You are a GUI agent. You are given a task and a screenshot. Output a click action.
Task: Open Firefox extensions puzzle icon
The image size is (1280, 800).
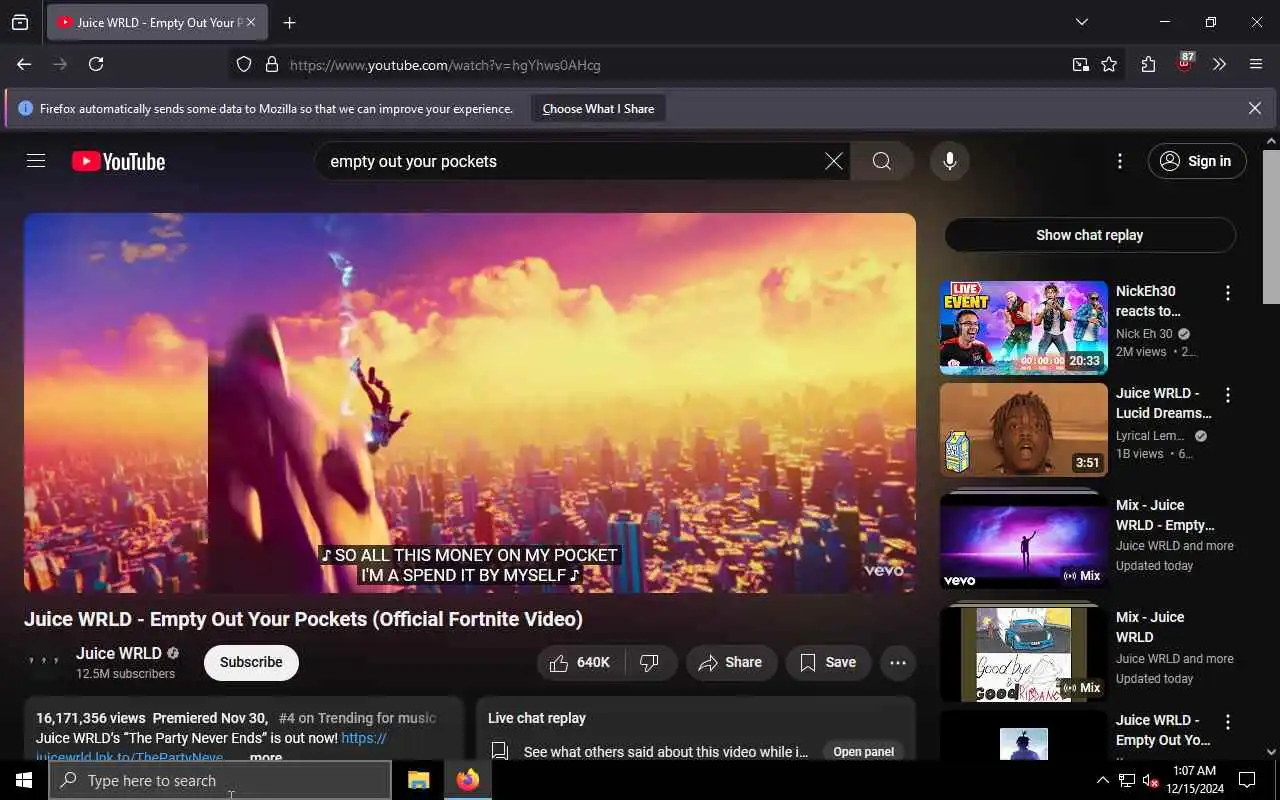pyautogui.click(x=1148, y=64)
